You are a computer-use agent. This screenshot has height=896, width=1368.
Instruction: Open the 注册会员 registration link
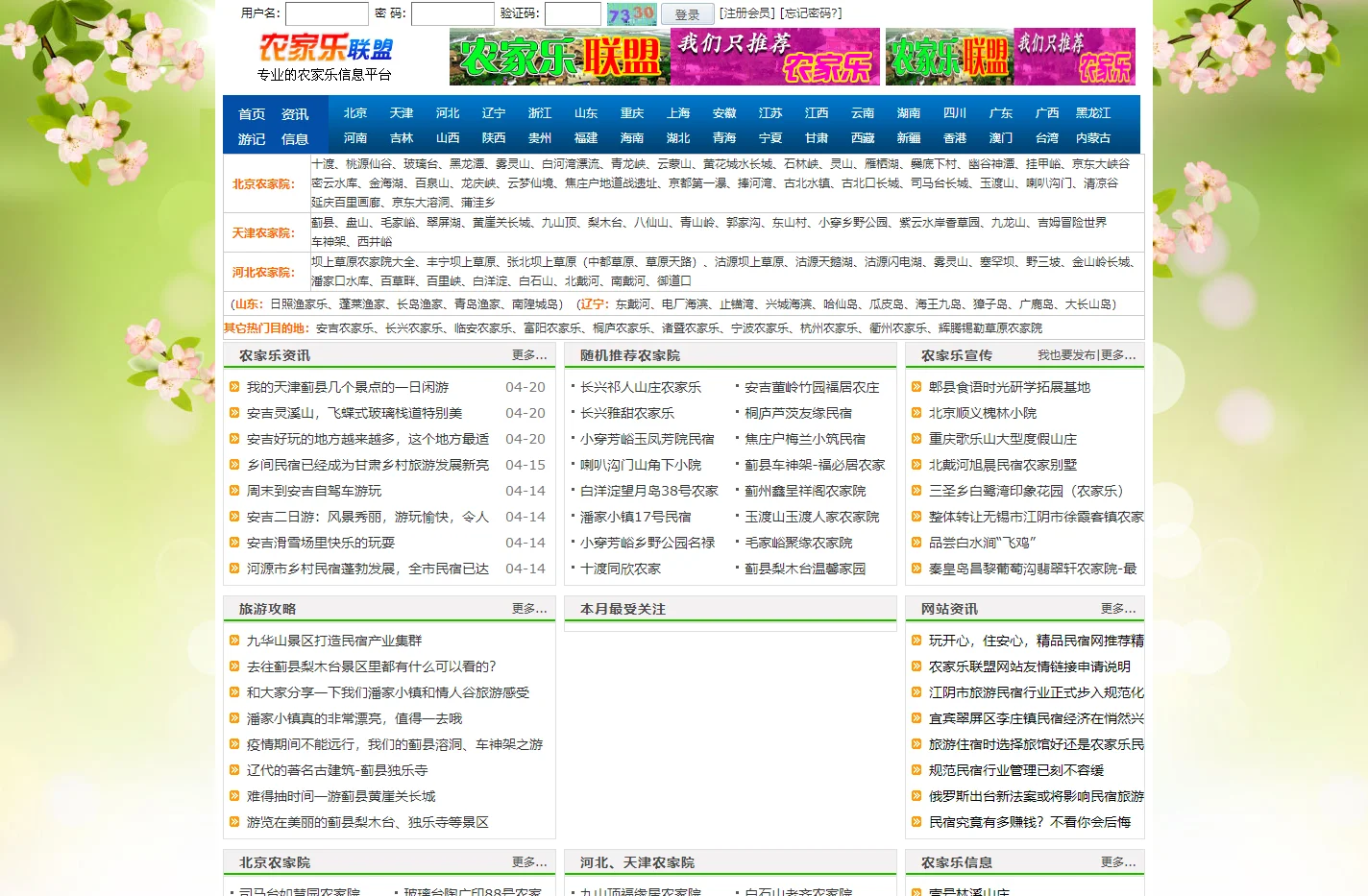747,13
